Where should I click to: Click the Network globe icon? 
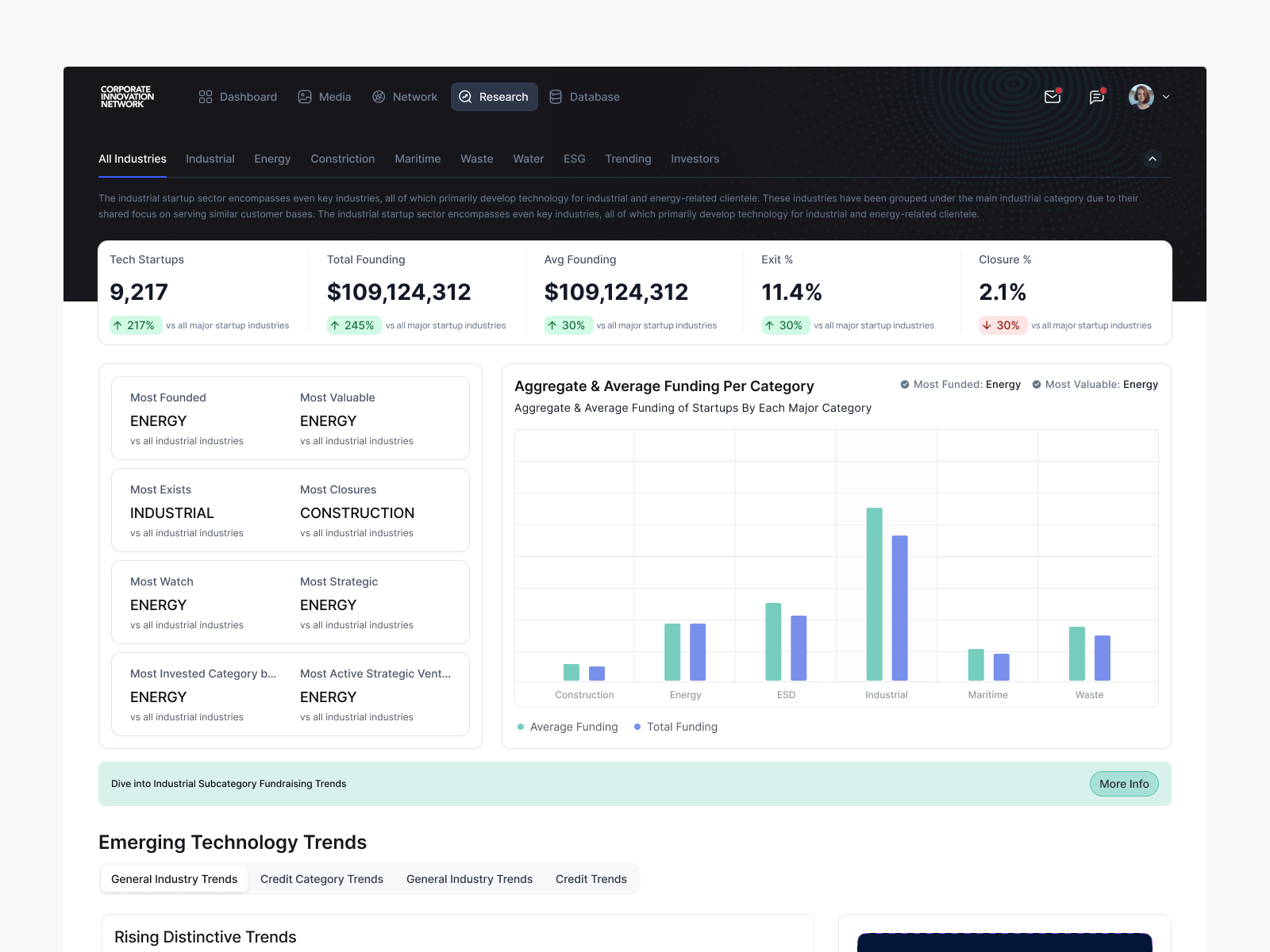click(x=378, y=97)
